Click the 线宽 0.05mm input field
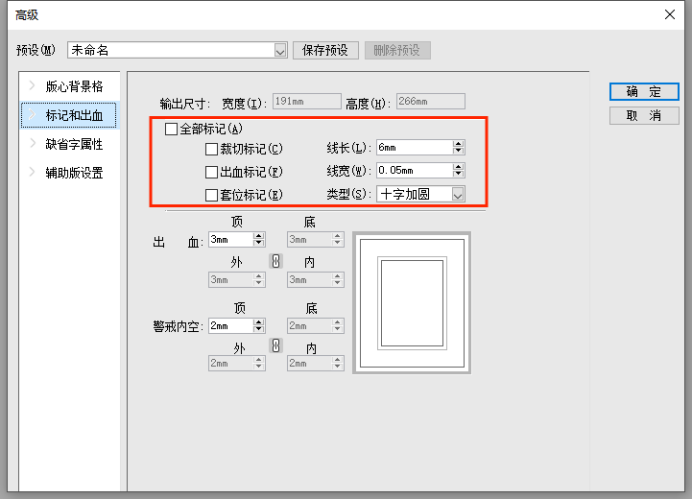 [x=413, y=171]
